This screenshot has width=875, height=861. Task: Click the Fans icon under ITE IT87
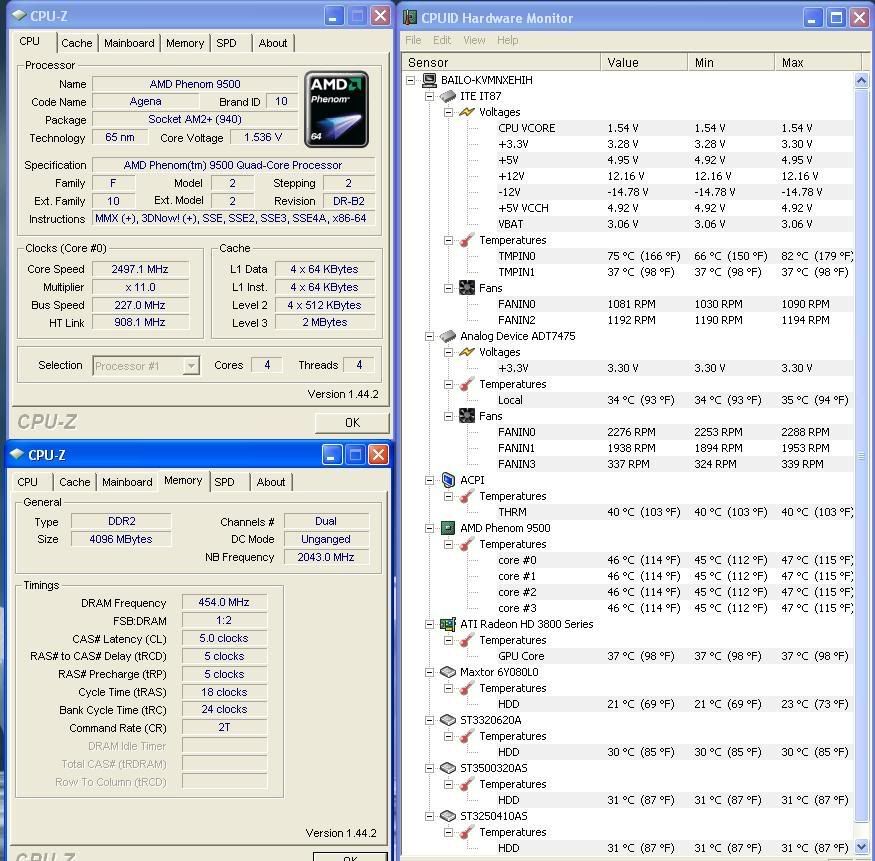point(467,288)
